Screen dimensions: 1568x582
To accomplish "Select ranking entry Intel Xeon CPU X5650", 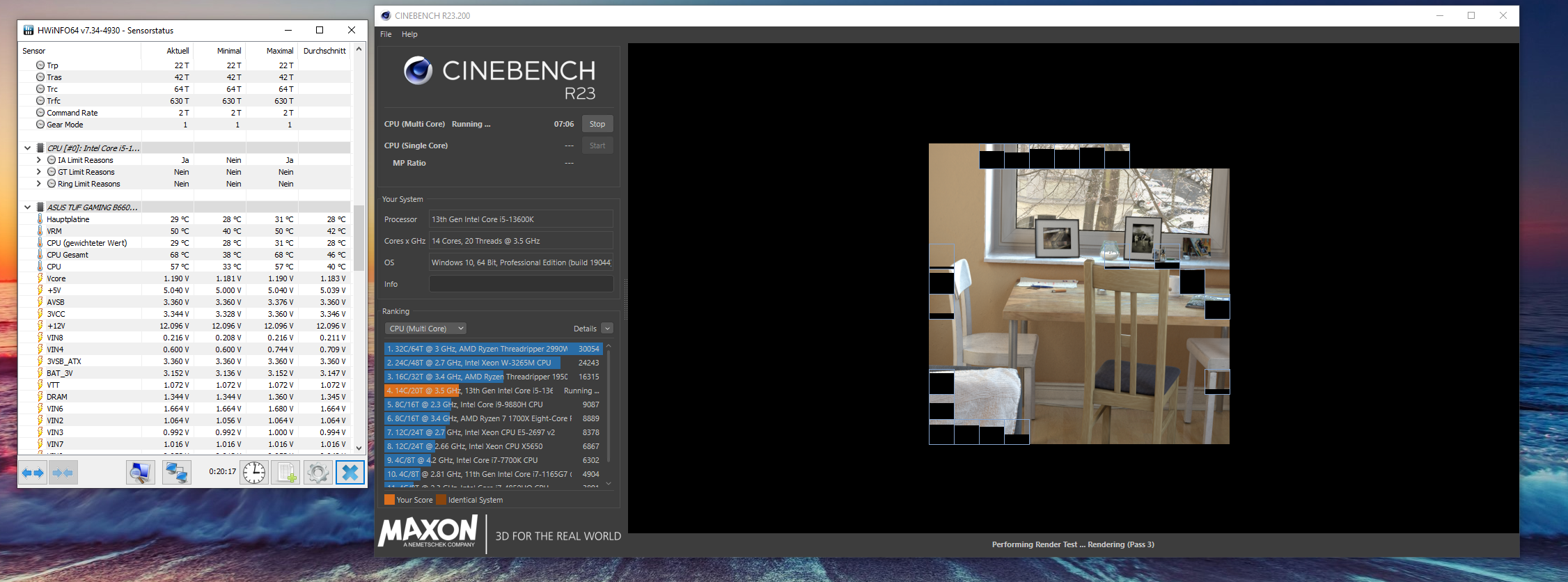I will pos(493,446).
